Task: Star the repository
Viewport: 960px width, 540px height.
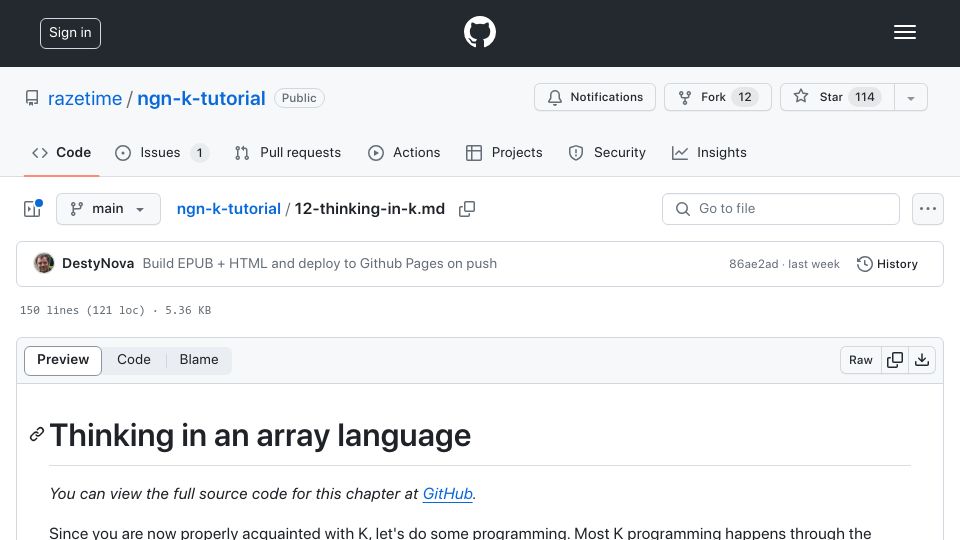Action: tap(837, 97)
